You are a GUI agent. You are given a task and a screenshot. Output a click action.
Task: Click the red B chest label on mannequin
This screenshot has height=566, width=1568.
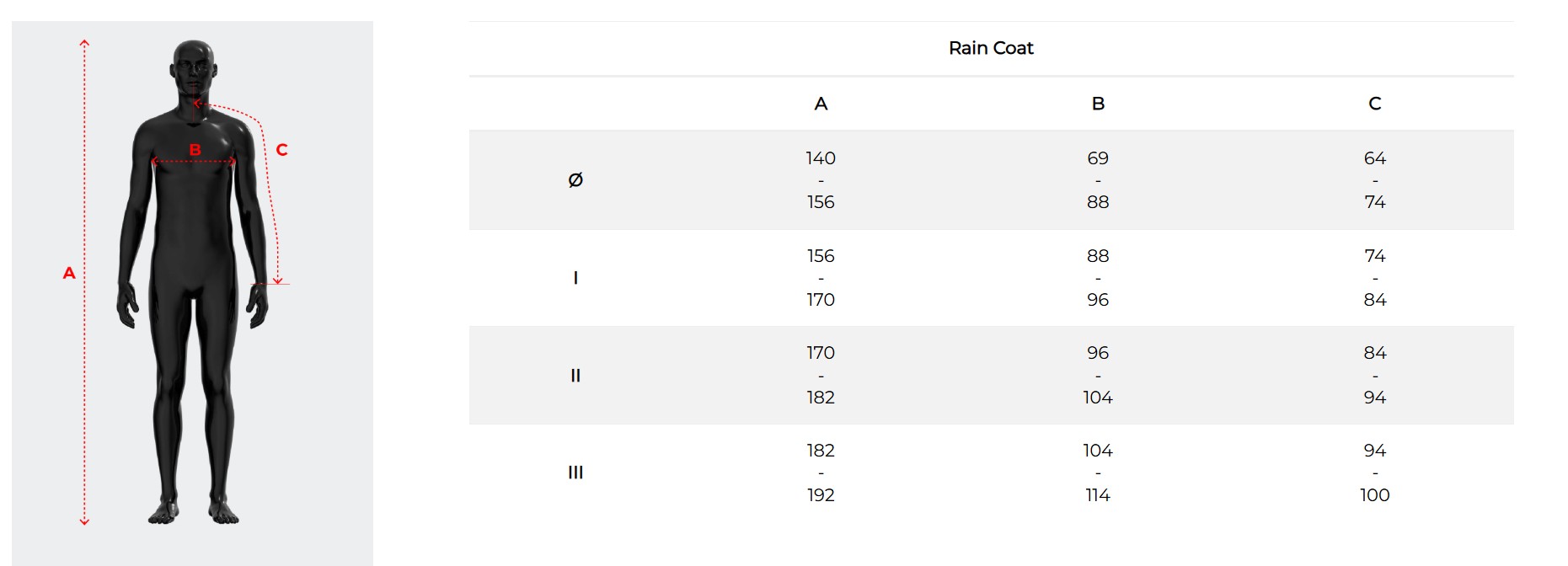(195, 150)
